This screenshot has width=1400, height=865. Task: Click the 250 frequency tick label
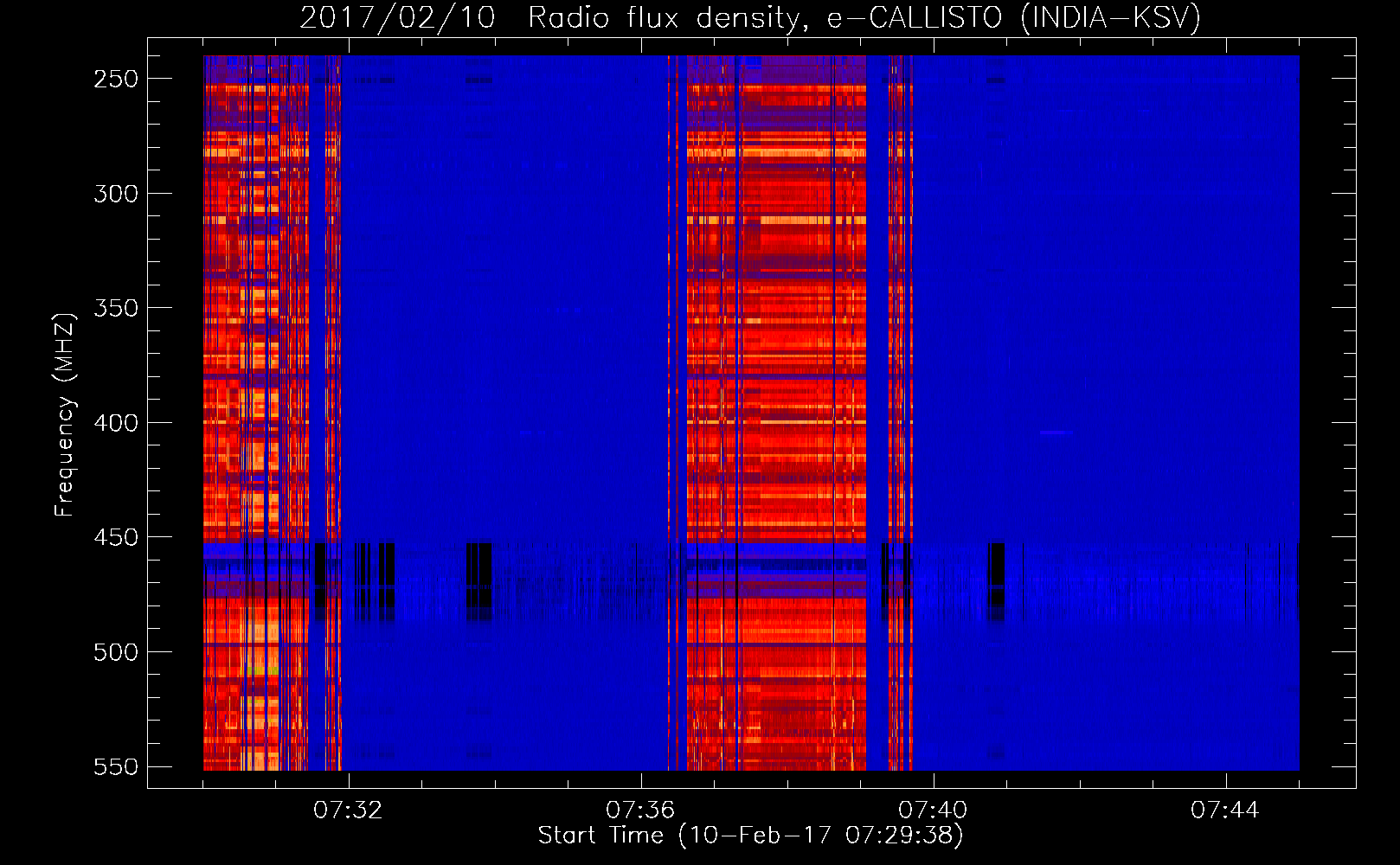[116, 79]
